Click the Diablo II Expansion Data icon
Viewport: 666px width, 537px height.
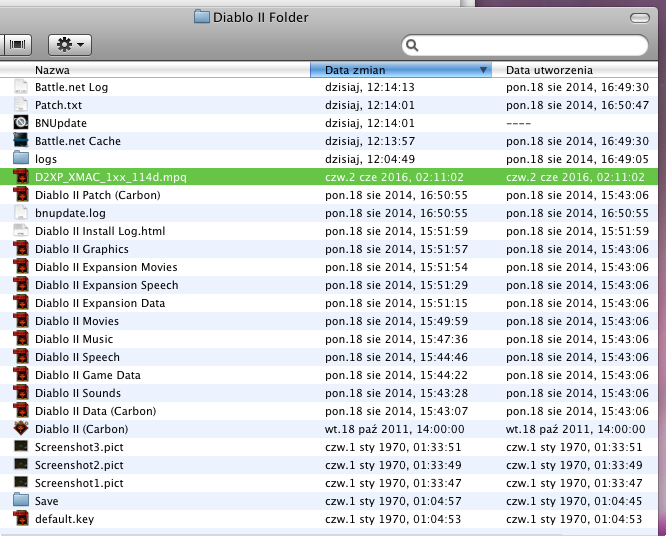[x=21, y=303]
